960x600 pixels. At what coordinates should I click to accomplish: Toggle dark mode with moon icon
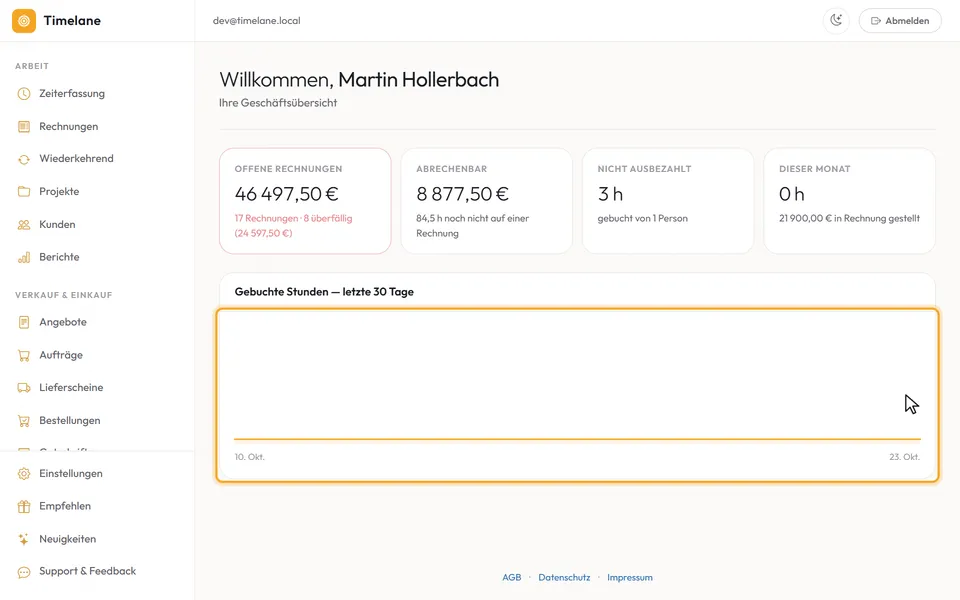(x=836, y=20)
